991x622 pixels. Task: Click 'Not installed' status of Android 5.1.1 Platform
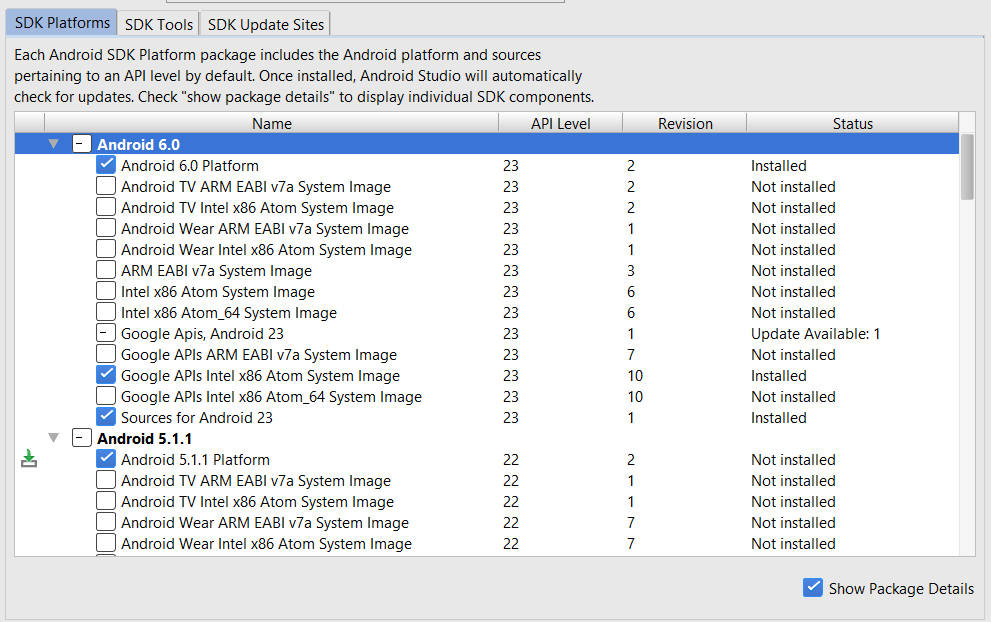tap(793, 460)
